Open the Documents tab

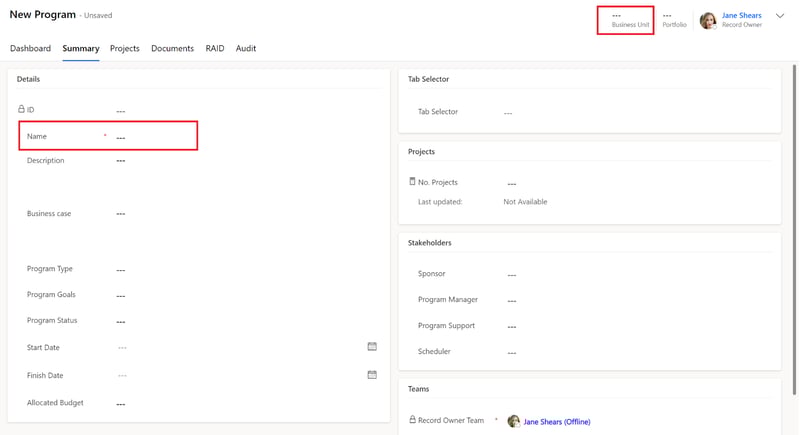[x=172, y=48]
